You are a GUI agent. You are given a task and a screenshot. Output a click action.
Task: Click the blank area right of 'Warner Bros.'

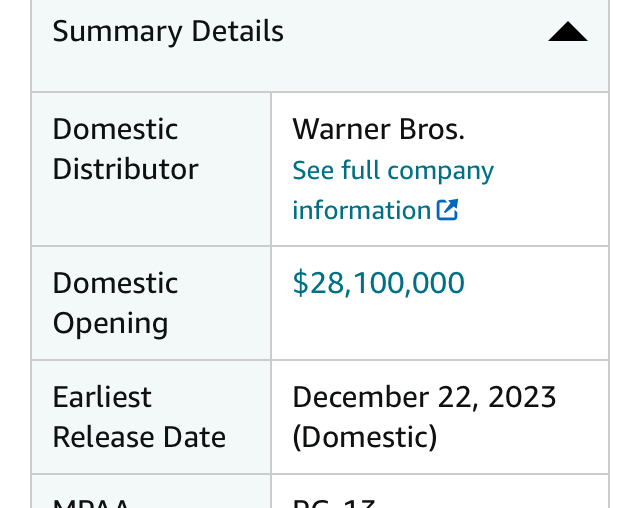click(535, 130)
